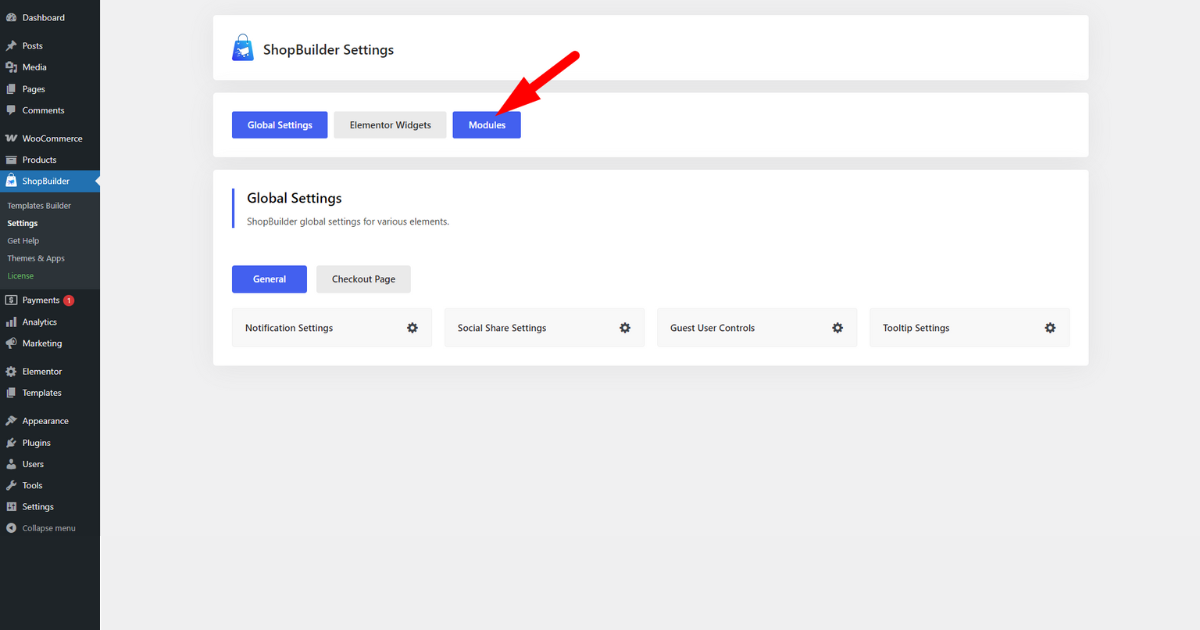The image size is (1200, 630).
Task: Click the Global Settings section heading
Action: [294, 198]
